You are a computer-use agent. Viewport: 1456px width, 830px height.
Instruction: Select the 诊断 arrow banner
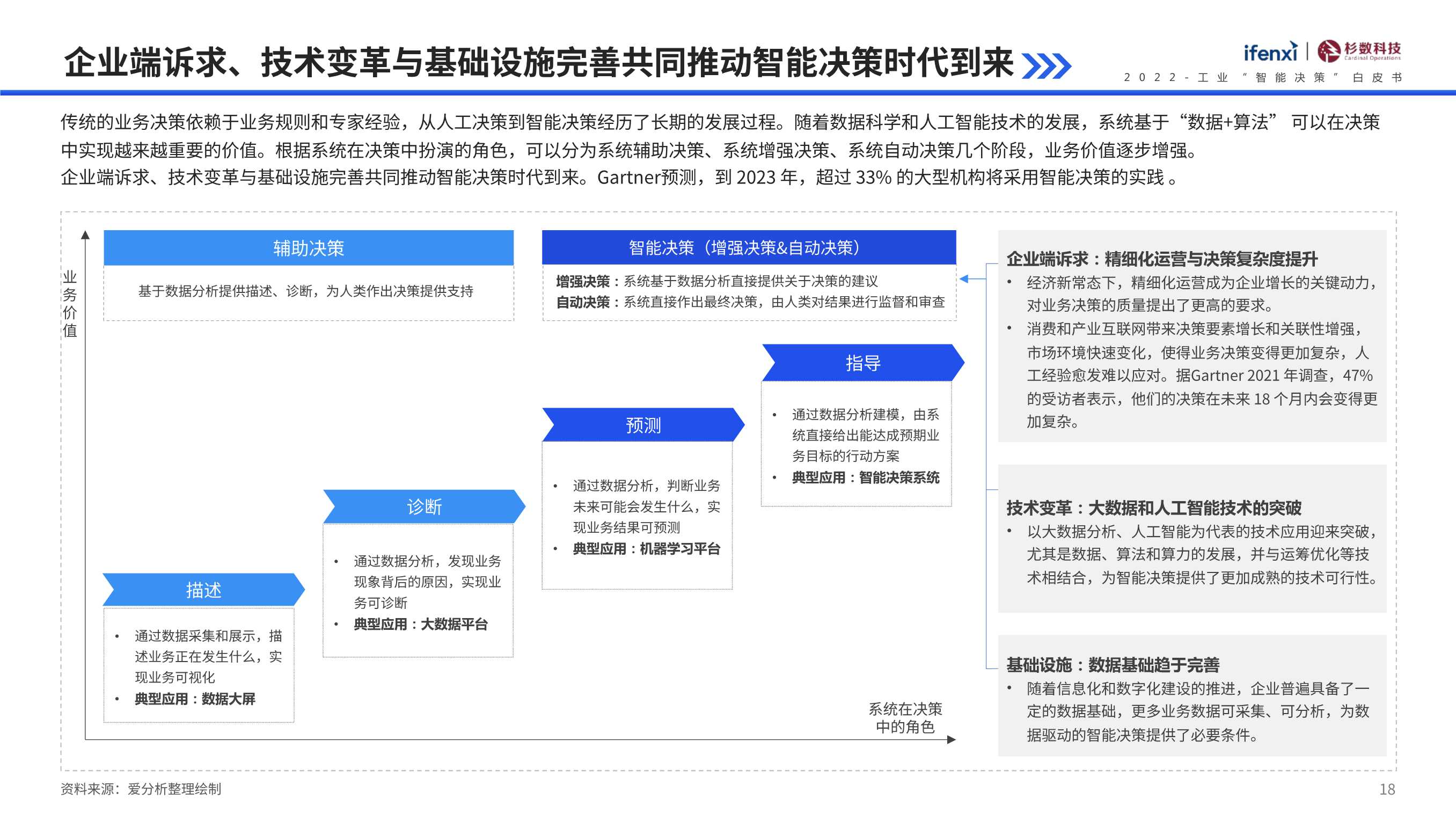click(x=424, y=506)
